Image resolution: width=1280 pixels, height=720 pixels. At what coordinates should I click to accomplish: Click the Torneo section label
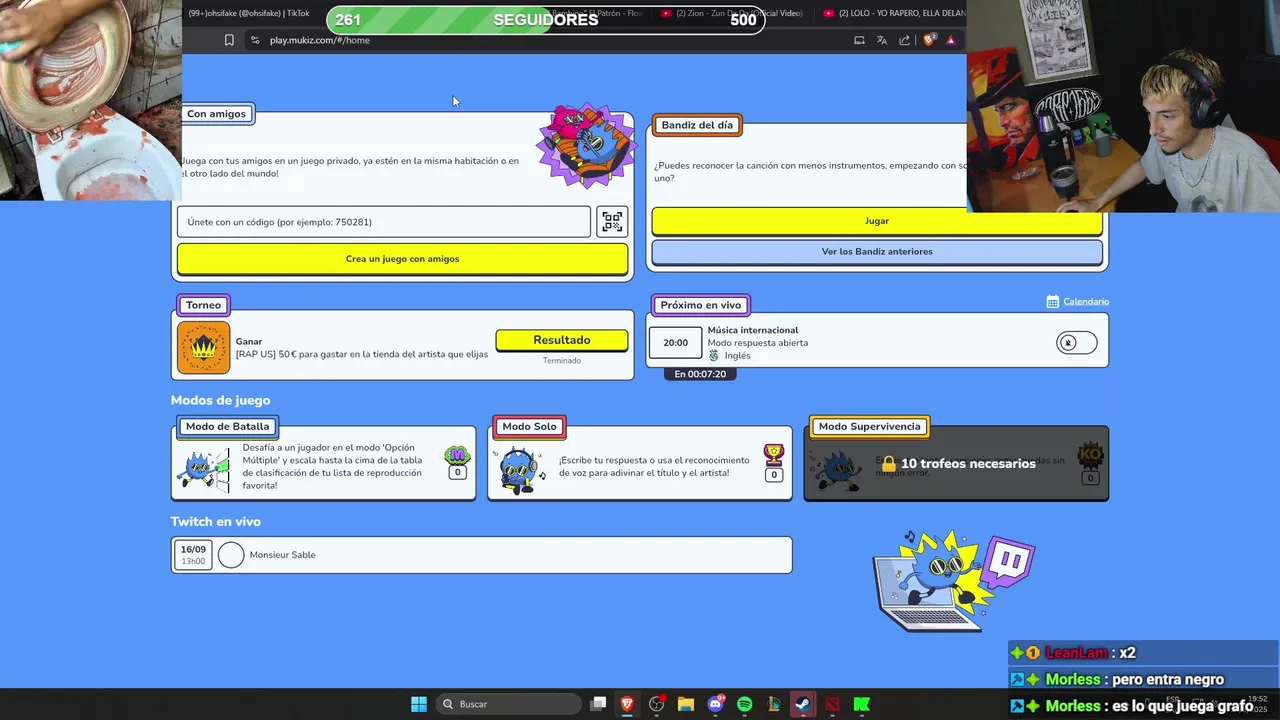(203, 305)
